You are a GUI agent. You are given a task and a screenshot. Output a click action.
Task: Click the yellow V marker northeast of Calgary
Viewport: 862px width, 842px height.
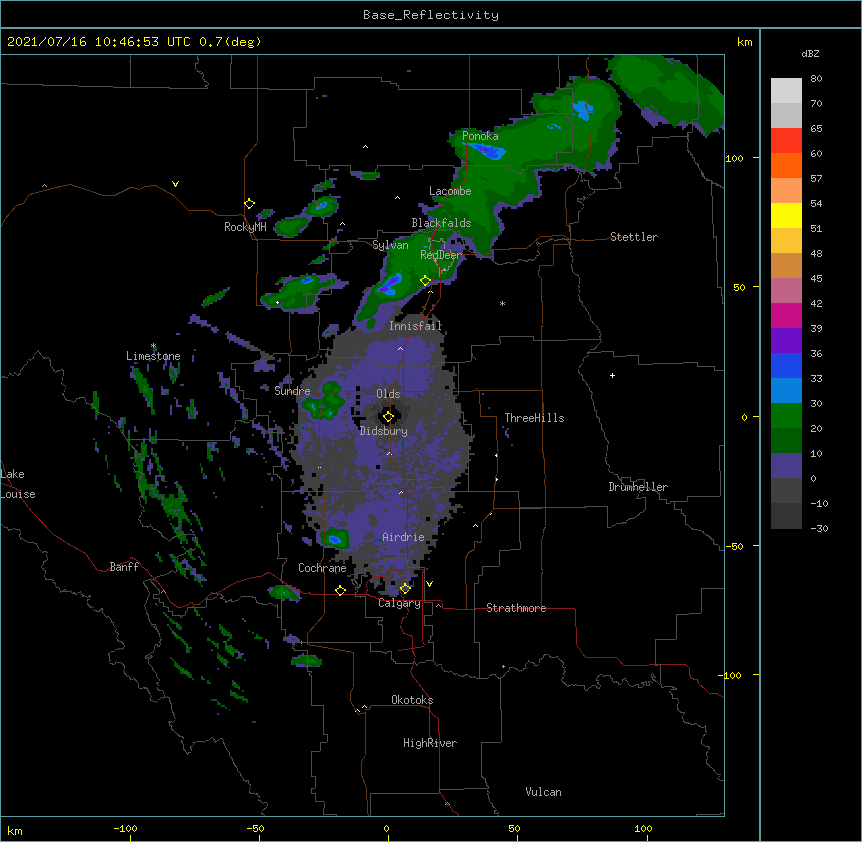click(429, 584)
